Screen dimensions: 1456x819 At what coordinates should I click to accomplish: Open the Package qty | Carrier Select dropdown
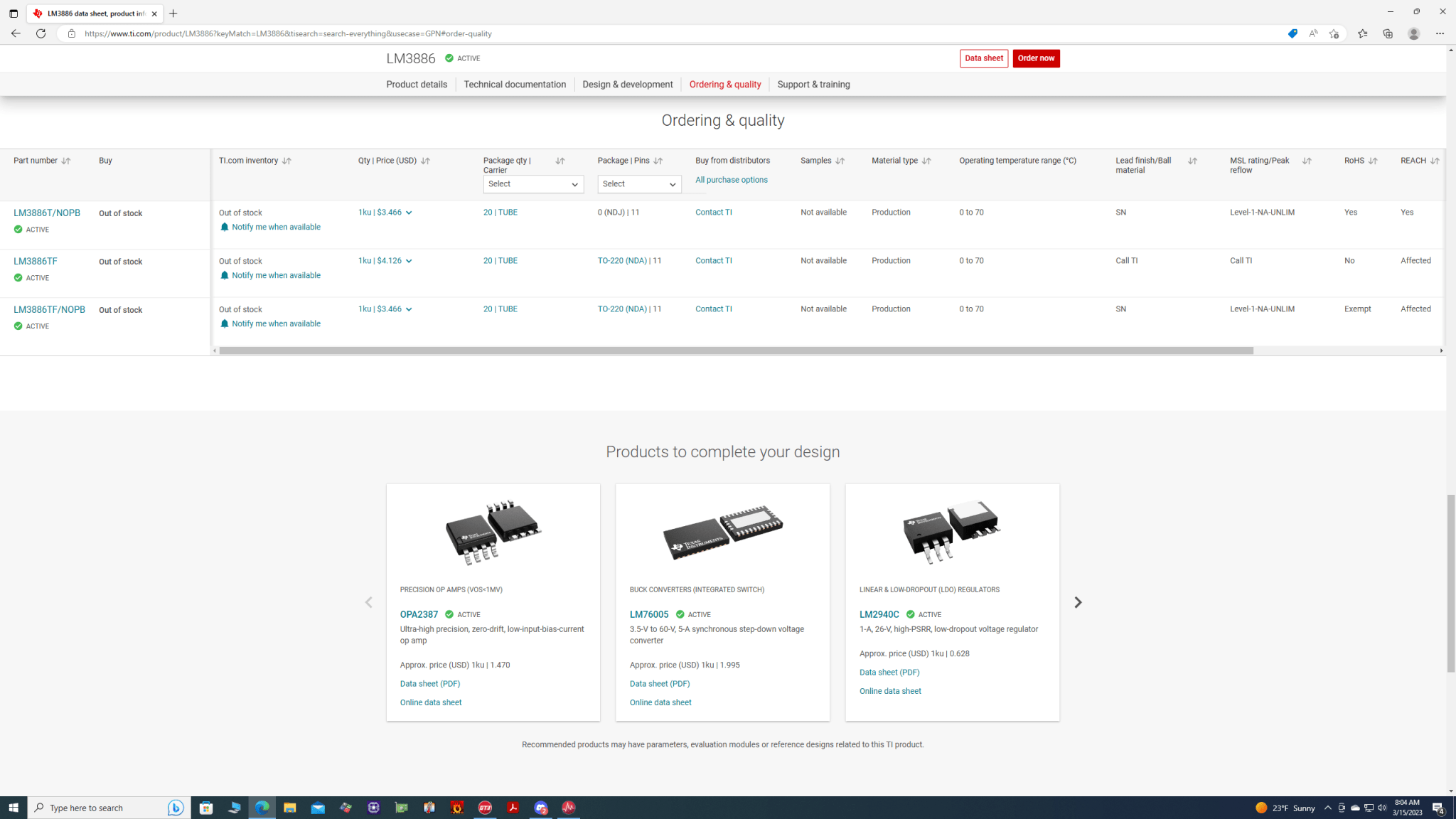[533, 184]
